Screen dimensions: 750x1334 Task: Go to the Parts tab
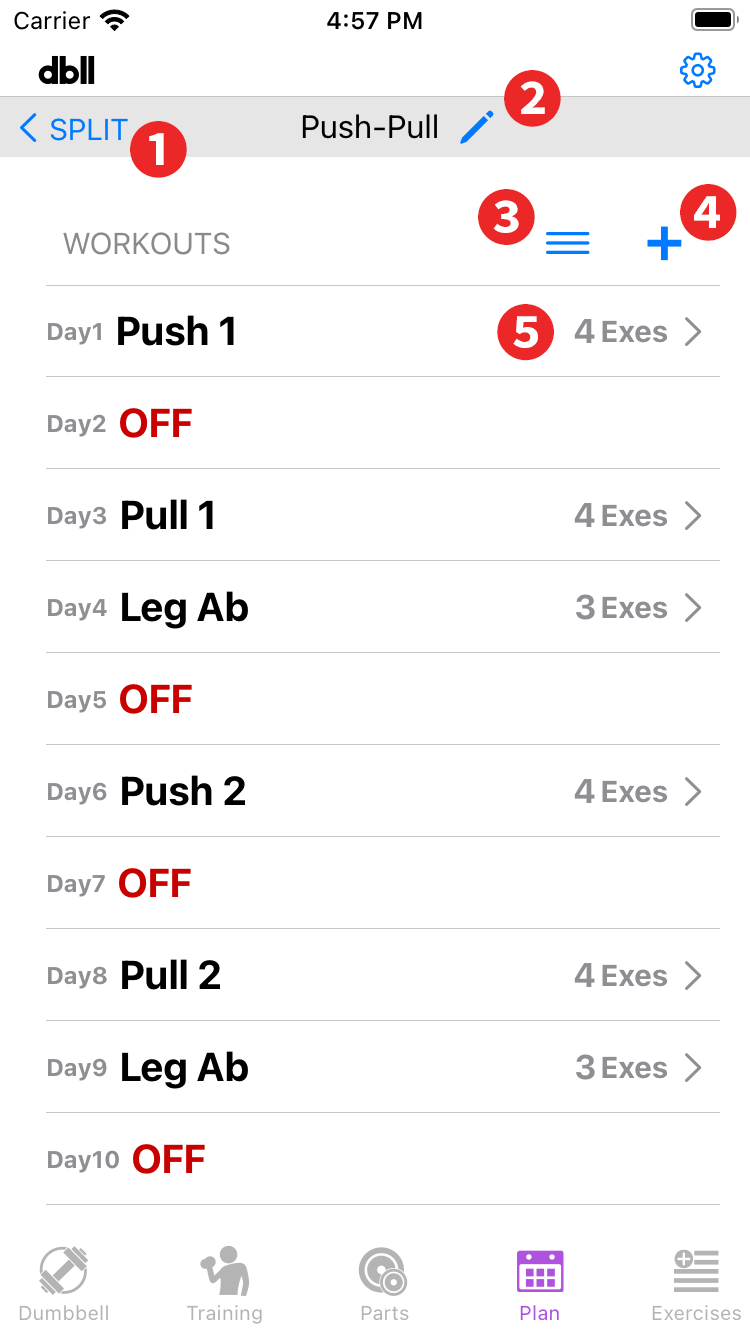(384, 1284)
